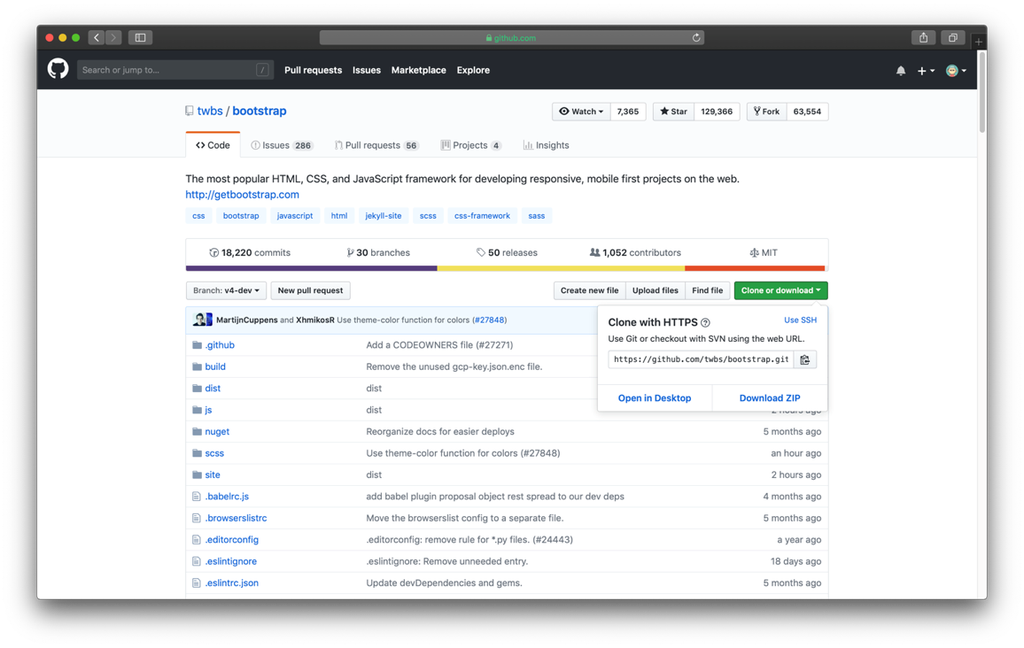This screenshot has height=648, width=1024.
Task: Click Upload files button
Action: click(x=655, y=291)
